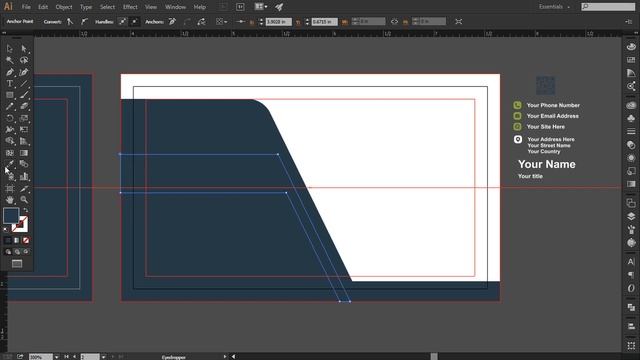The image size is (640, 360).
Task: Select the Blend tool
Action: point(24,164)
